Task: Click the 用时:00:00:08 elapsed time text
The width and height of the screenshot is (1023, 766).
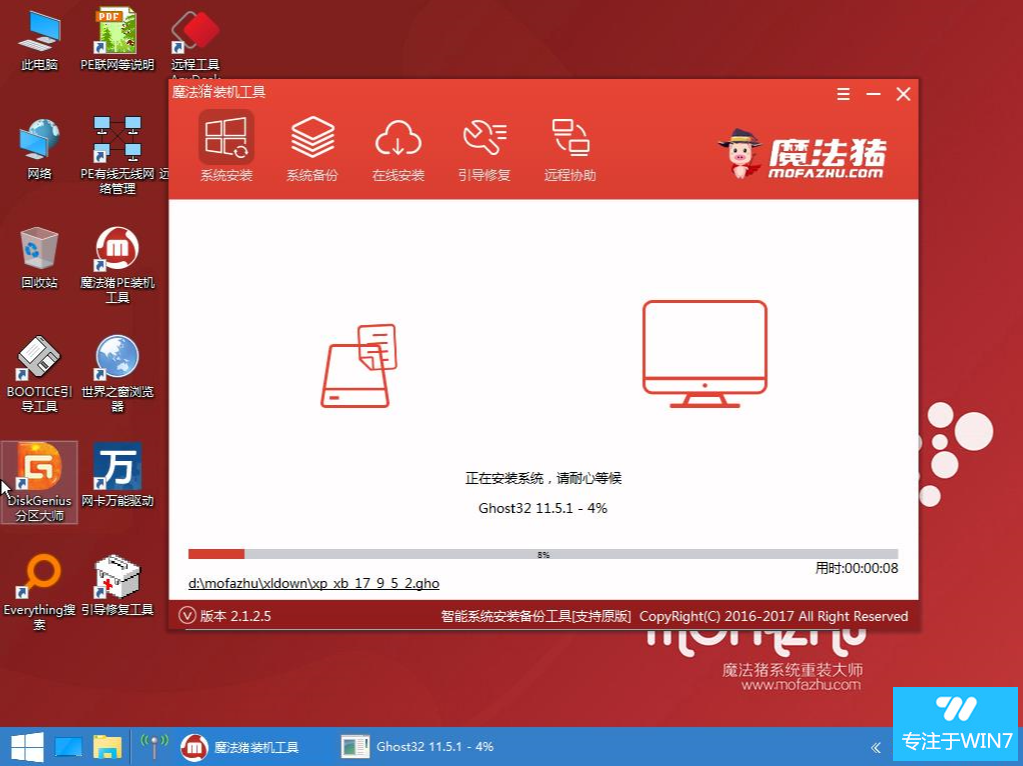Action: coord(856,568)
